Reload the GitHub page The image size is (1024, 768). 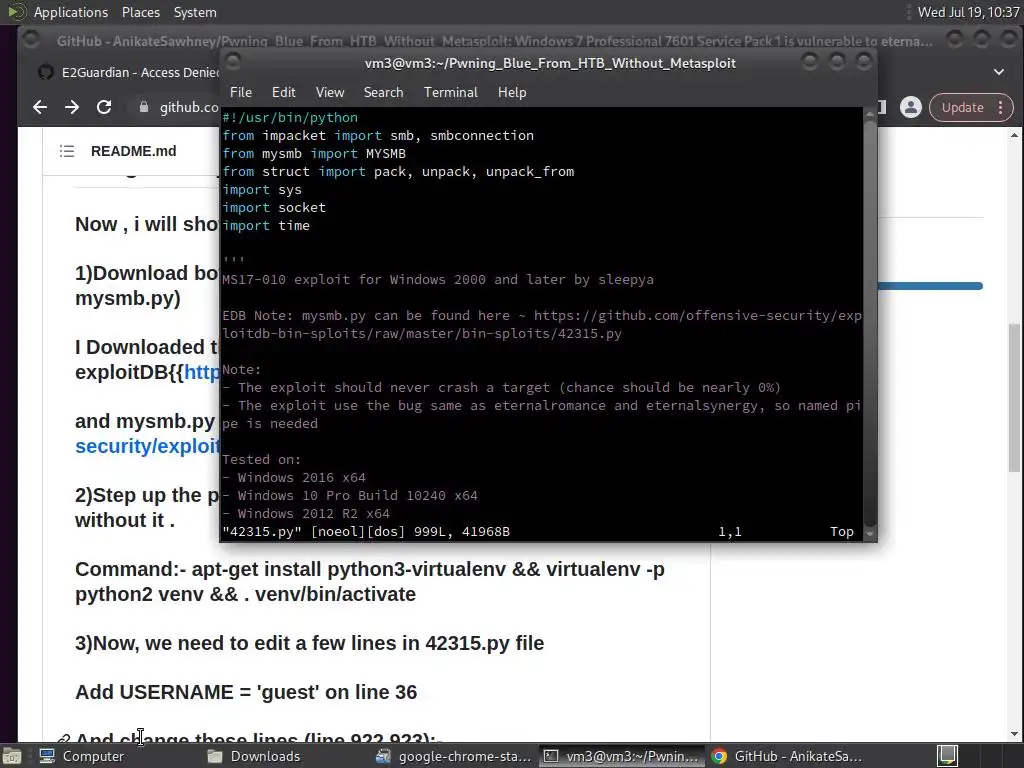104,107
